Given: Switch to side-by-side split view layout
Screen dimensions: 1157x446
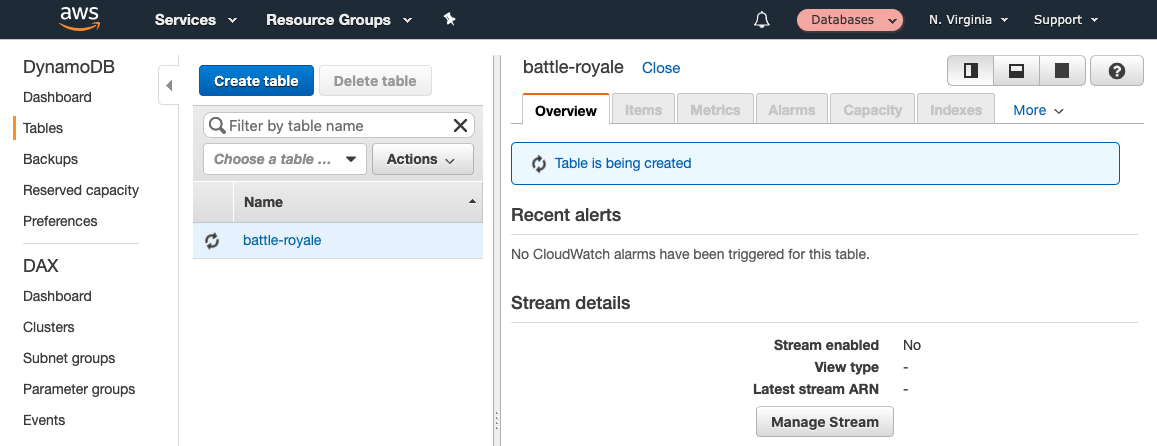Looking at the screenshot, I should point(970,71).
